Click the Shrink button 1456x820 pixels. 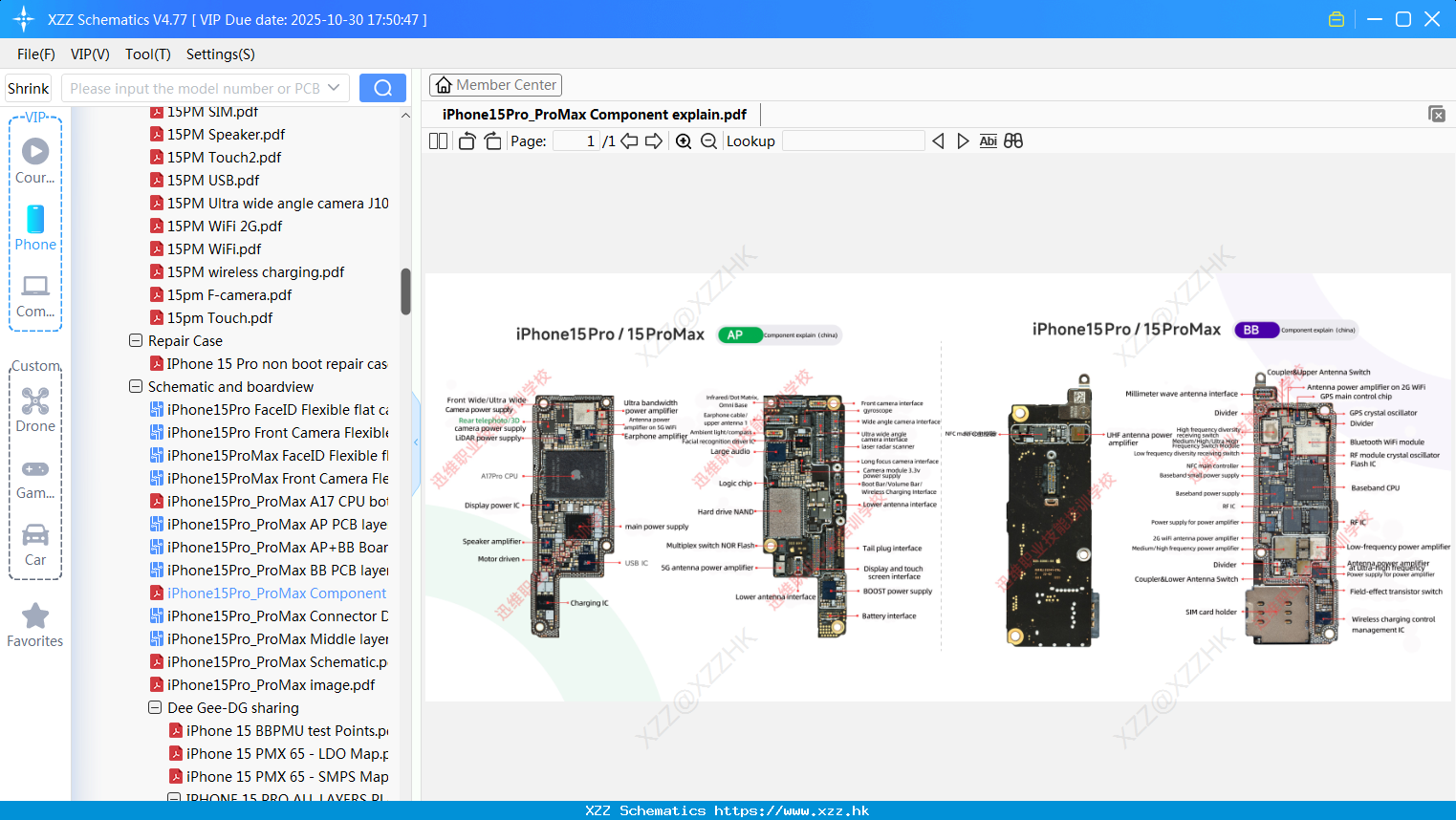pyautogui.click(x=28, y=88)
